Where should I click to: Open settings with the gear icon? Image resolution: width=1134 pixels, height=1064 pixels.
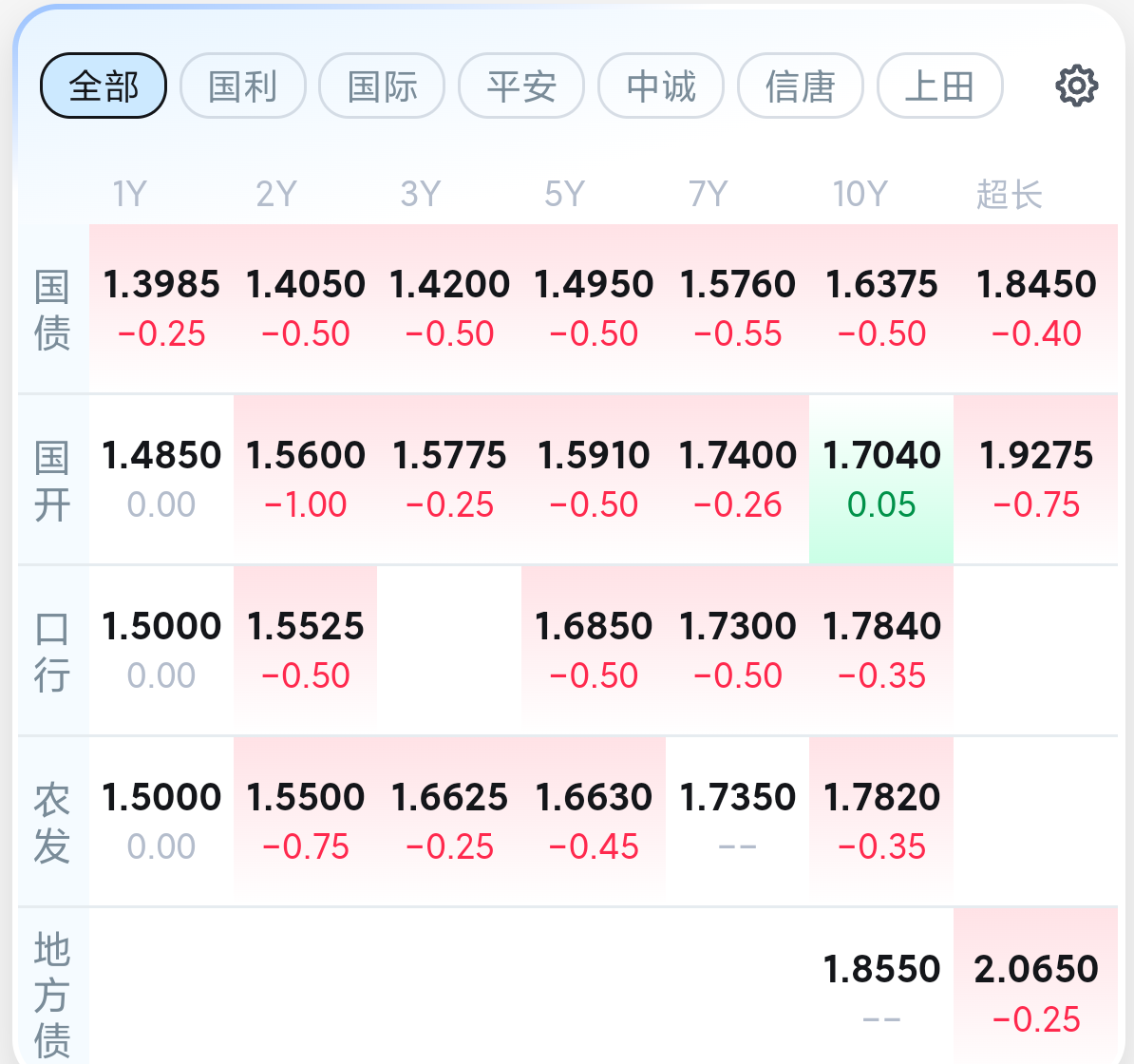click(x=1076, y=86)
